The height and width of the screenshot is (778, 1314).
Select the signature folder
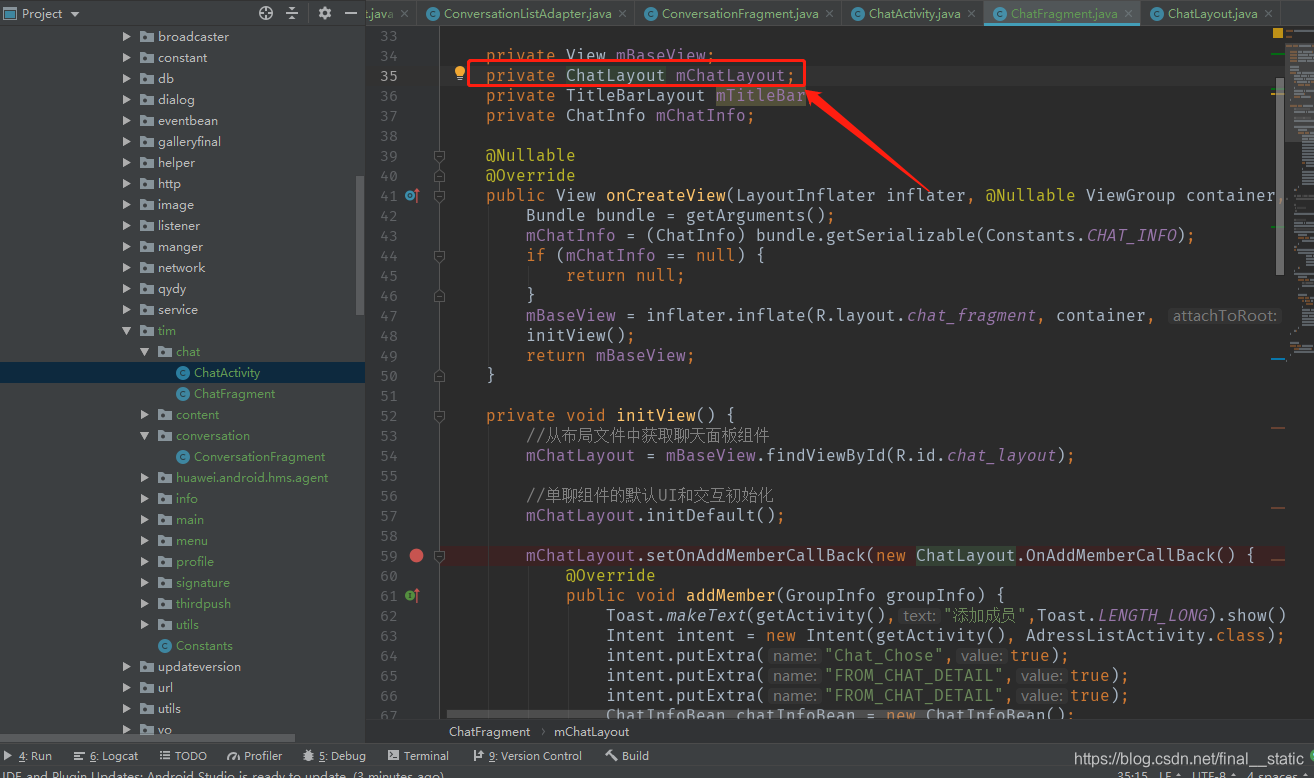(202, 582)
